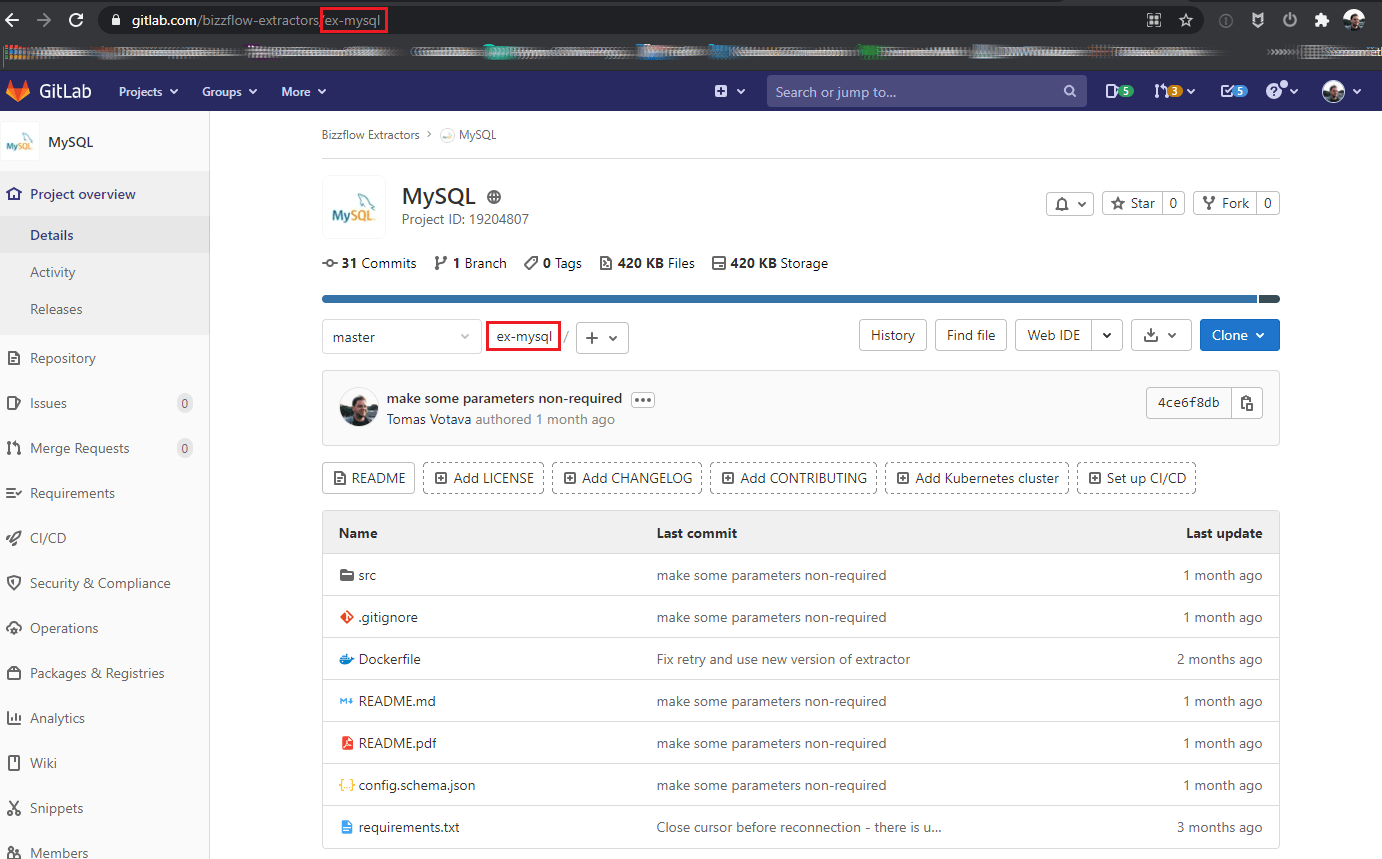Open Snippets in sidebar
1382x859 pixels.
(105, 808)
